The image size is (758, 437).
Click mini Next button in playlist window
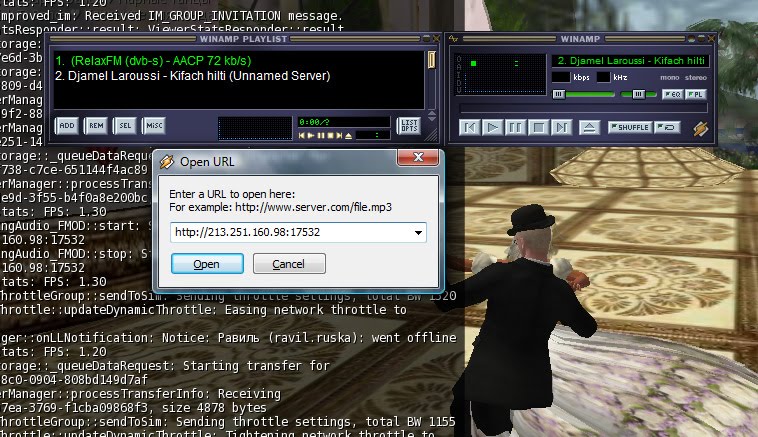tap(339, 136)
